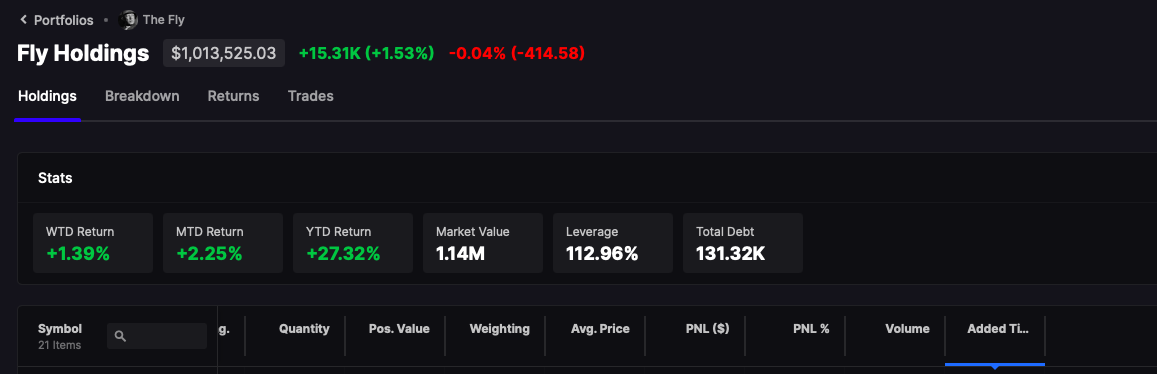This screenshot has width=1157, height=374.
Task: Select the Leverage stat card
Action: [x=612, y=243]
